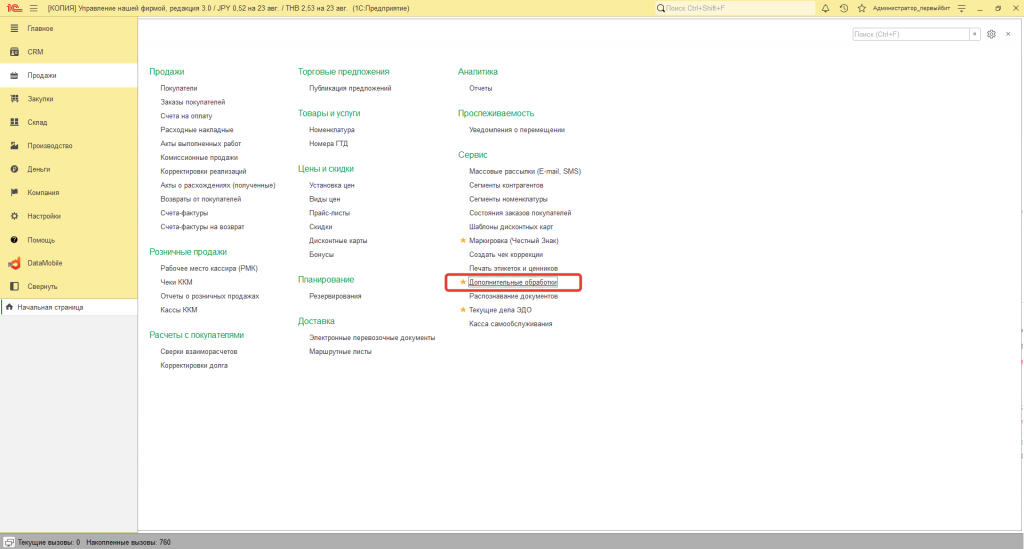
Task: Click the Свернуть collapse panel icon
Action: (x=14, y=287)
